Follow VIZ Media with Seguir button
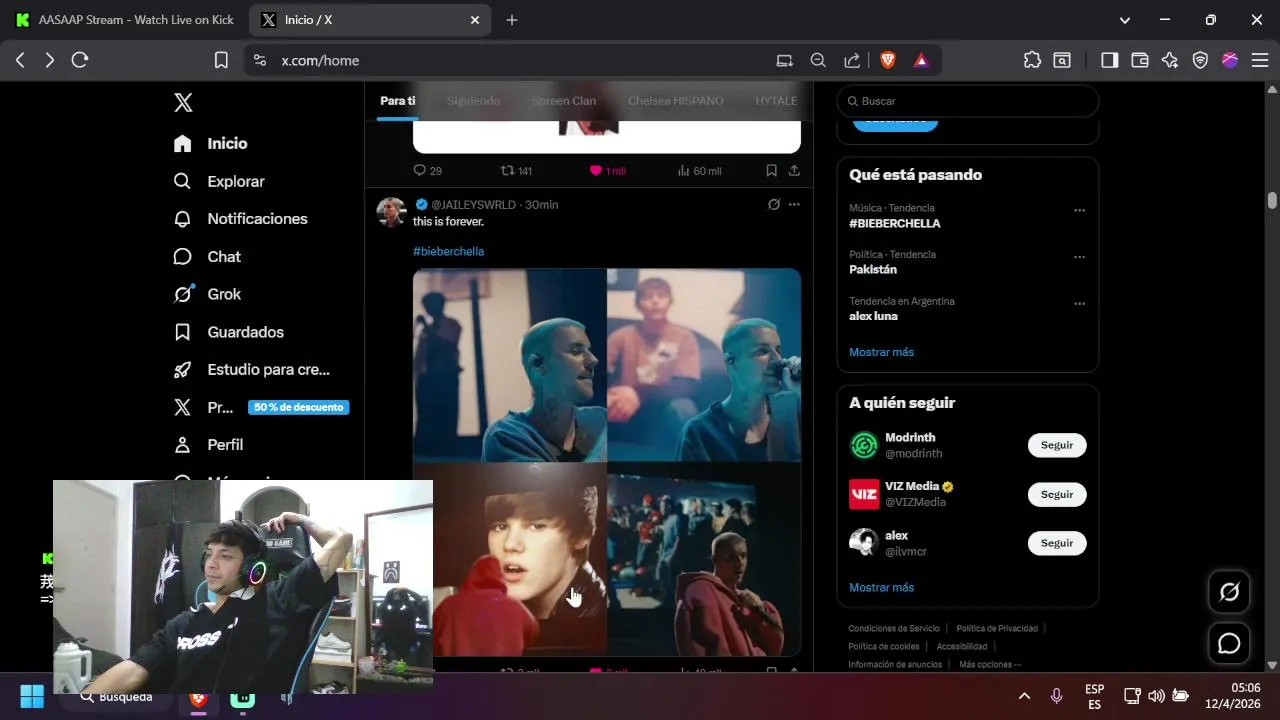Viewport: 1280px width, 720px height. point(1057,494)
